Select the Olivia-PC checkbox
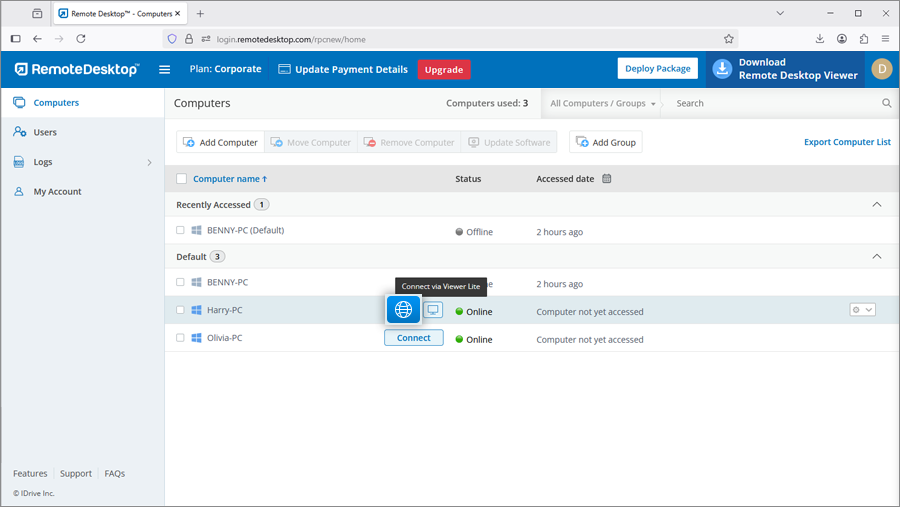This screenshot has height=507, width=900. tap(181, 338)
